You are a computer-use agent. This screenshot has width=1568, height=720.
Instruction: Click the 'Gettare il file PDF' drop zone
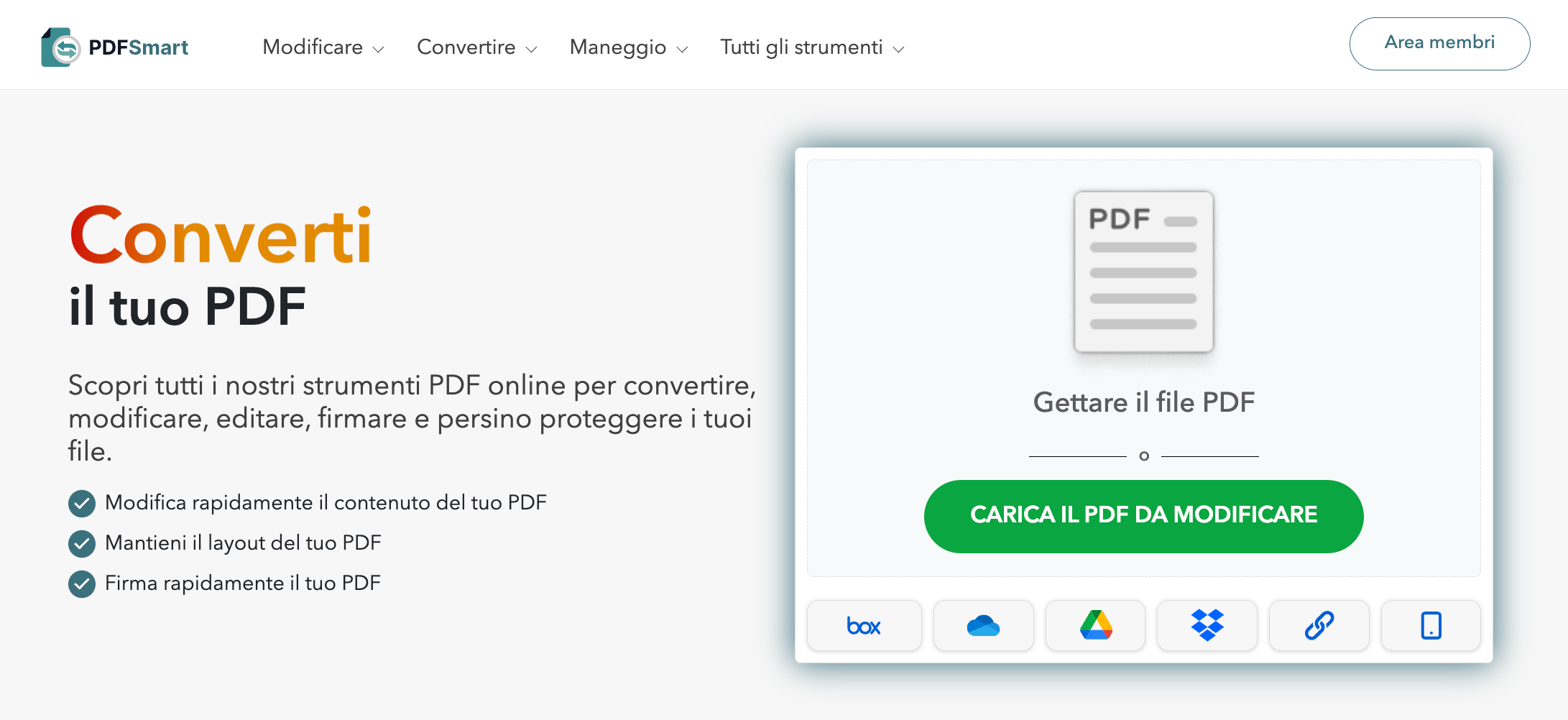(x=1144, y=402)
